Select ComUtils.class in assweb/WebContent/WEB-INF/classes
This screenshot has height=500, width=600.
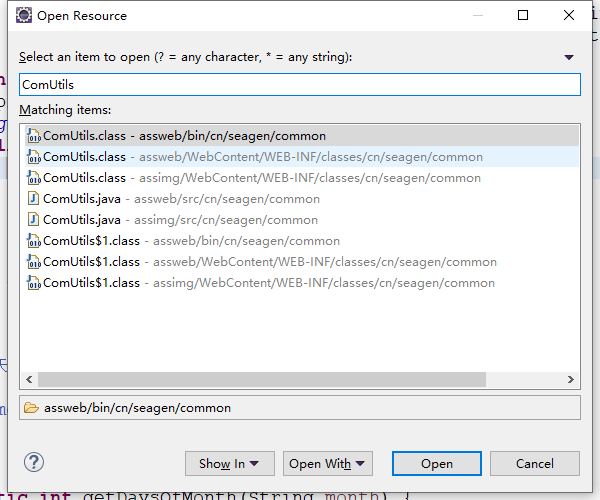coord(302,157)
